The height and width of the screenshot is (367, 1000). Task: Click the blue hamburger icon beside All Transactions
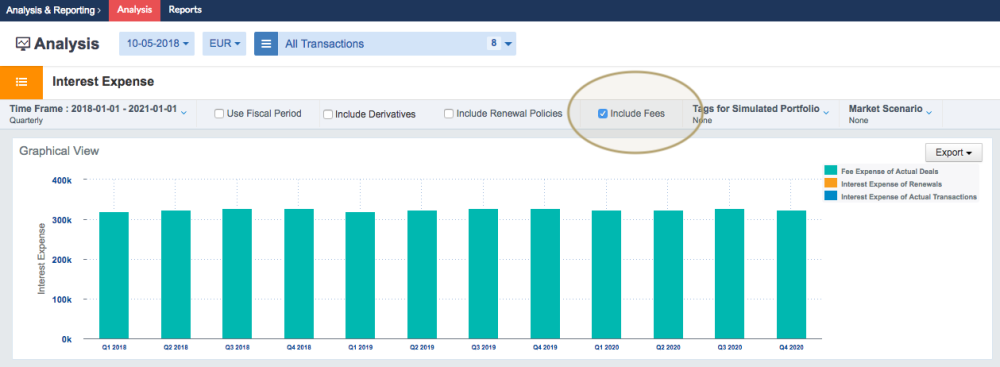point(266,44)
